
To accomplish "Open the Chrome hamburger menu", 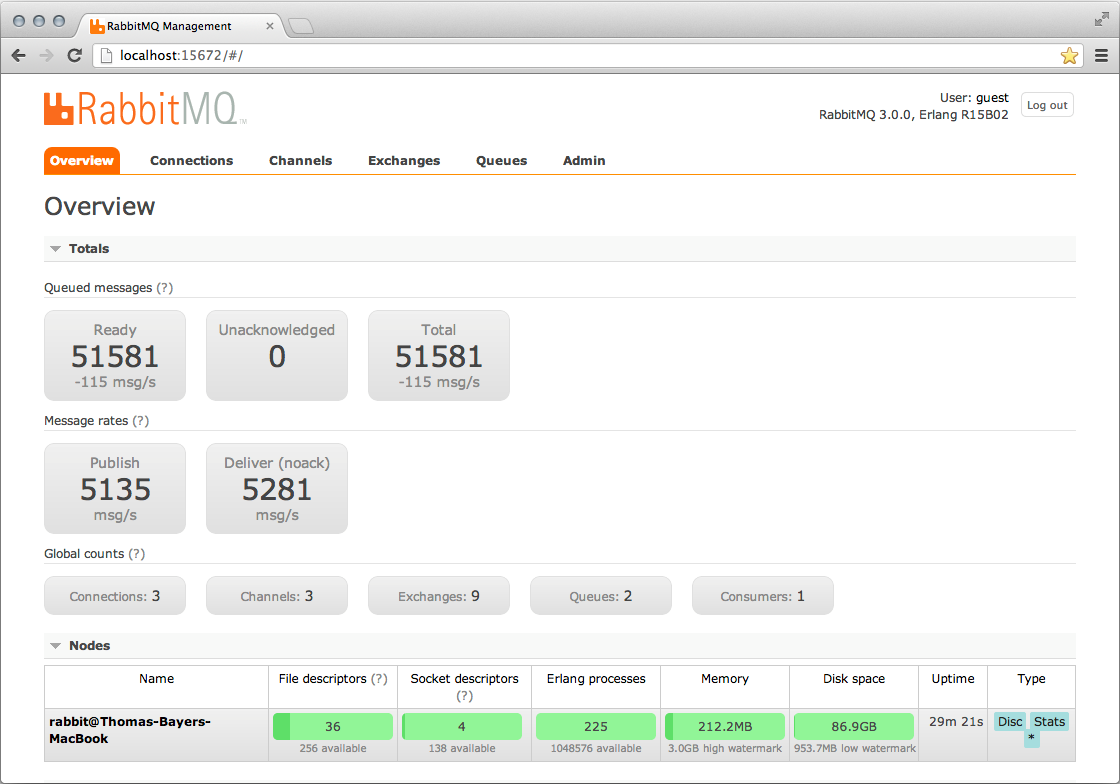I will pyautogui.click(x=1101, y=56).
